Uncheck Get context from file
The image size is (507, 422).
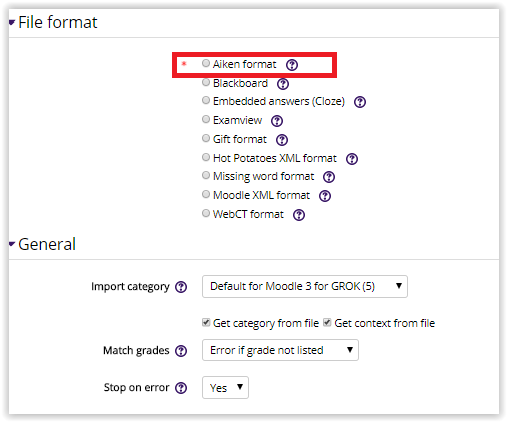click(327, 322)
